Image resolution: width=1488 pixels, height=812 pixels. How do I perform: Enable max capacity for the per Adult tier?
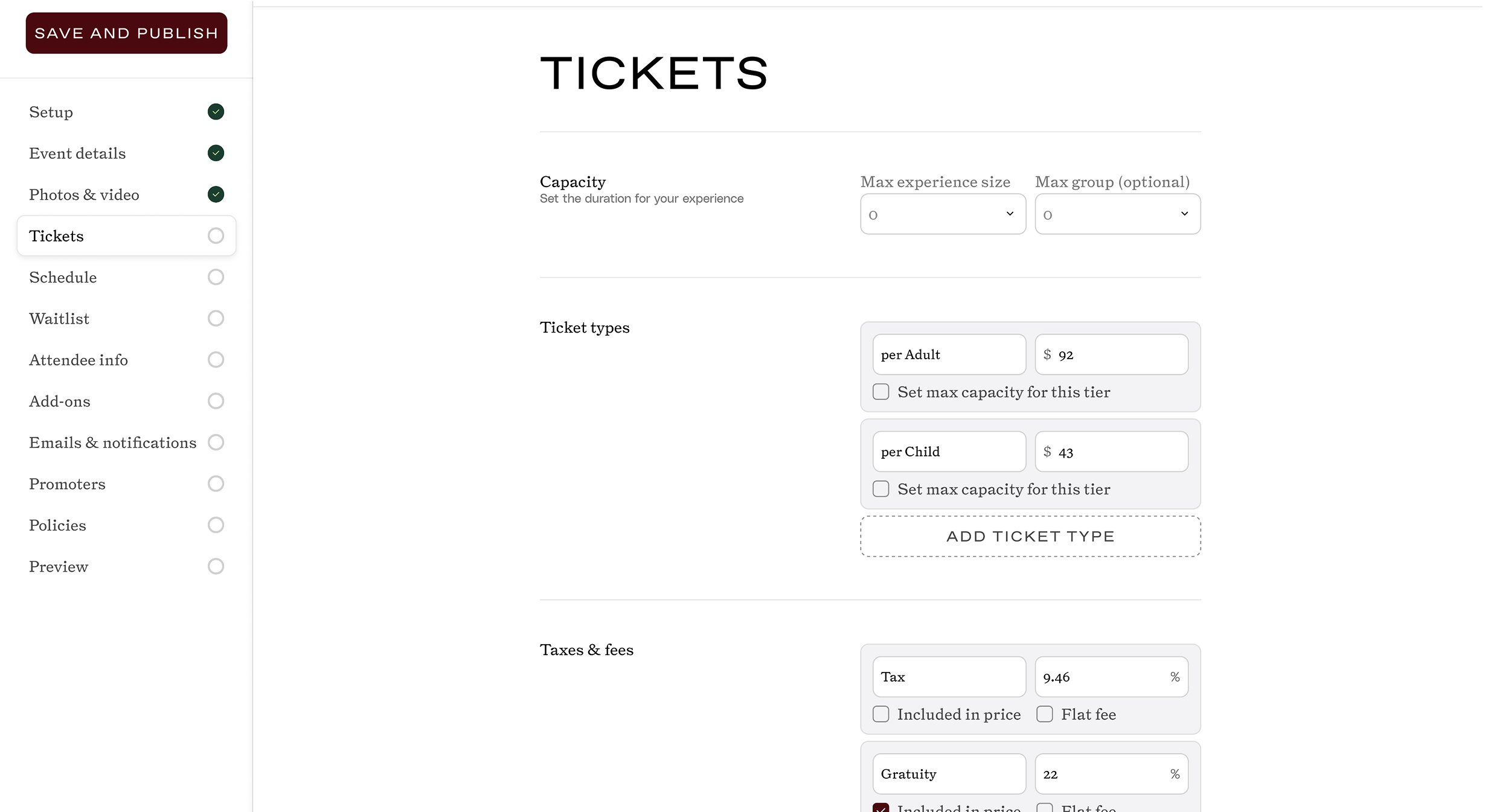(881, 392)
